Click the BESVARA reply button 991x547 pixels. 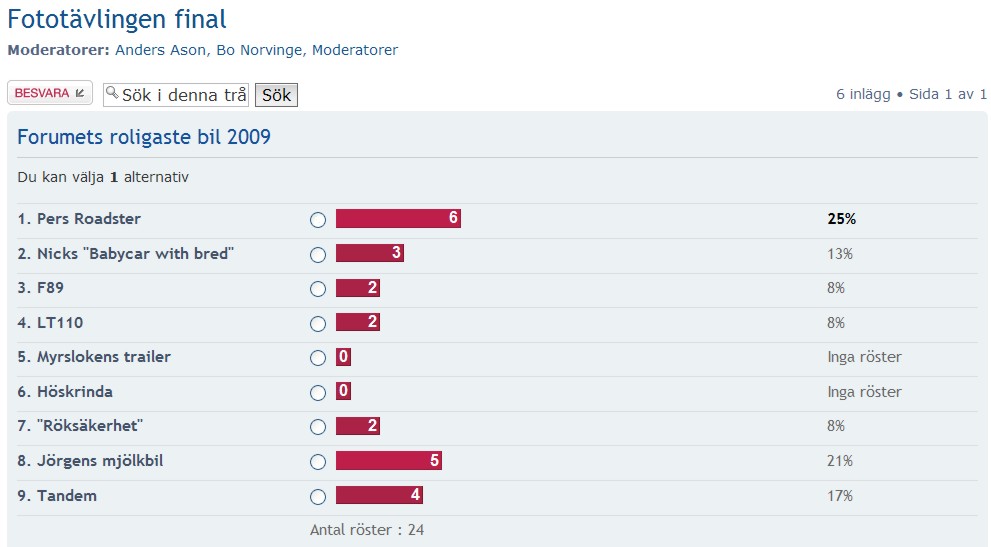click(50, 93)
